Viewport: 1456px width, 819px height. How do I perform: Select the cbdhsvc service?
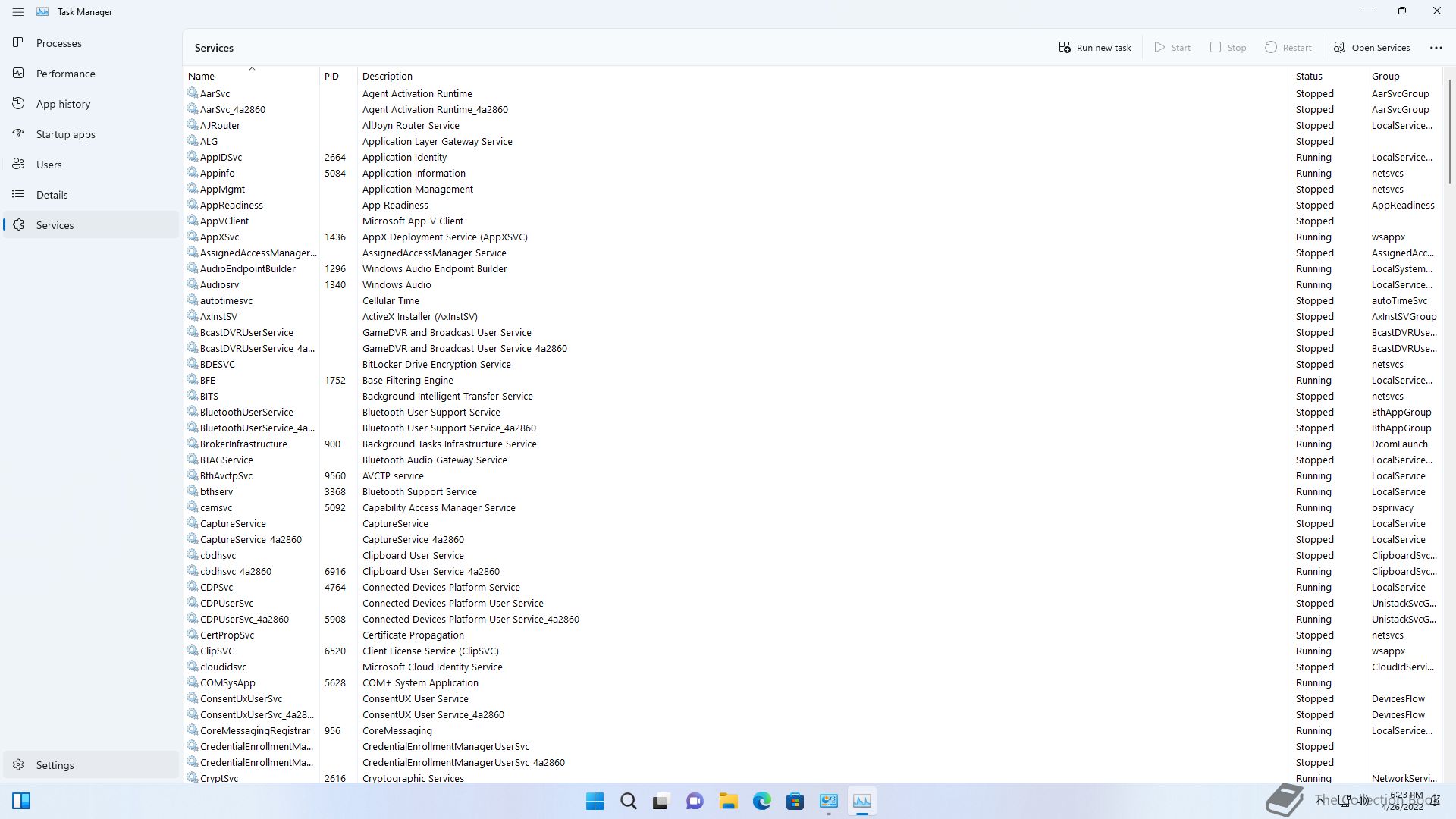pos(813,555)
